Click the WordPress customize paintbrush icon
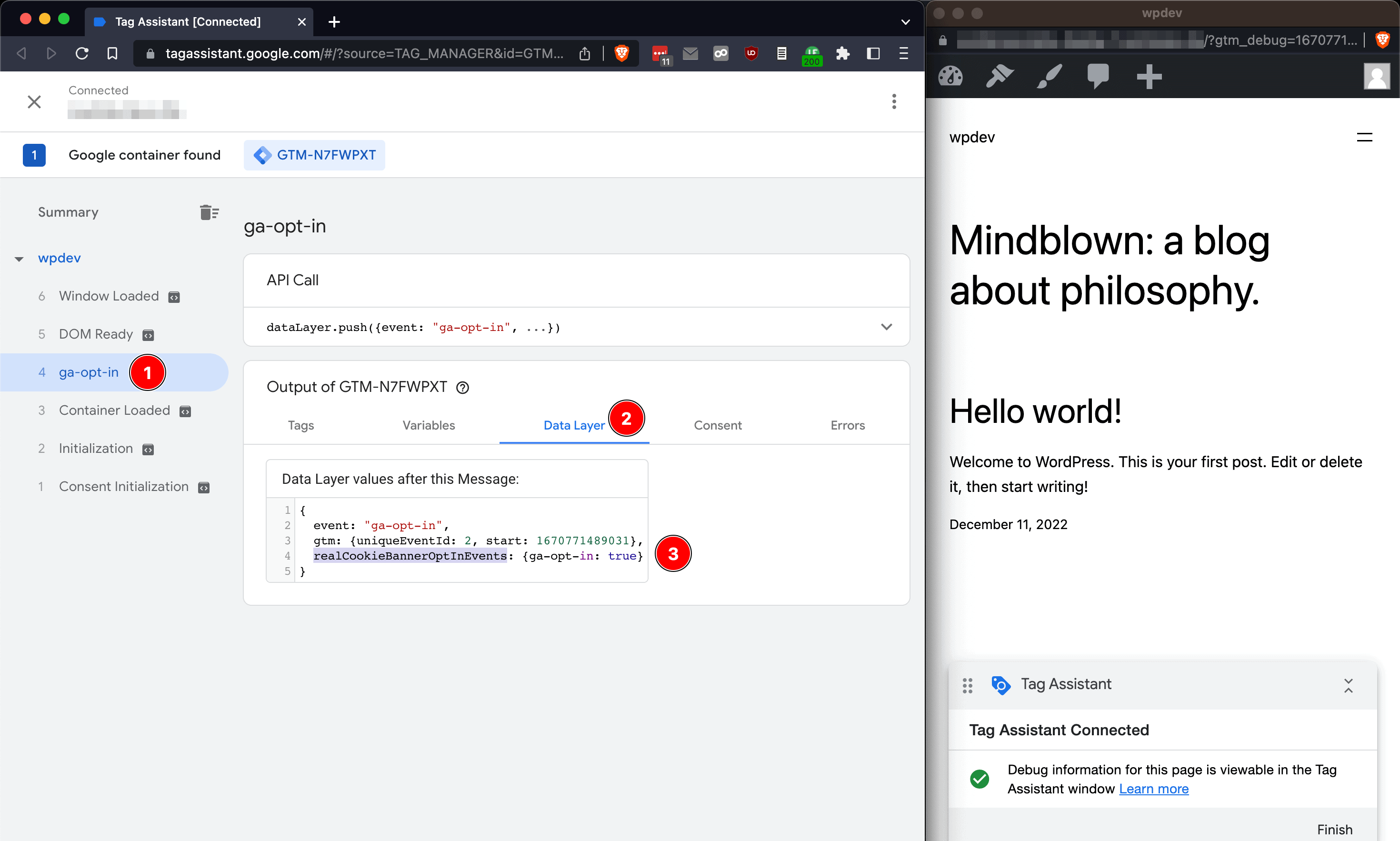 click(1049, 77)
